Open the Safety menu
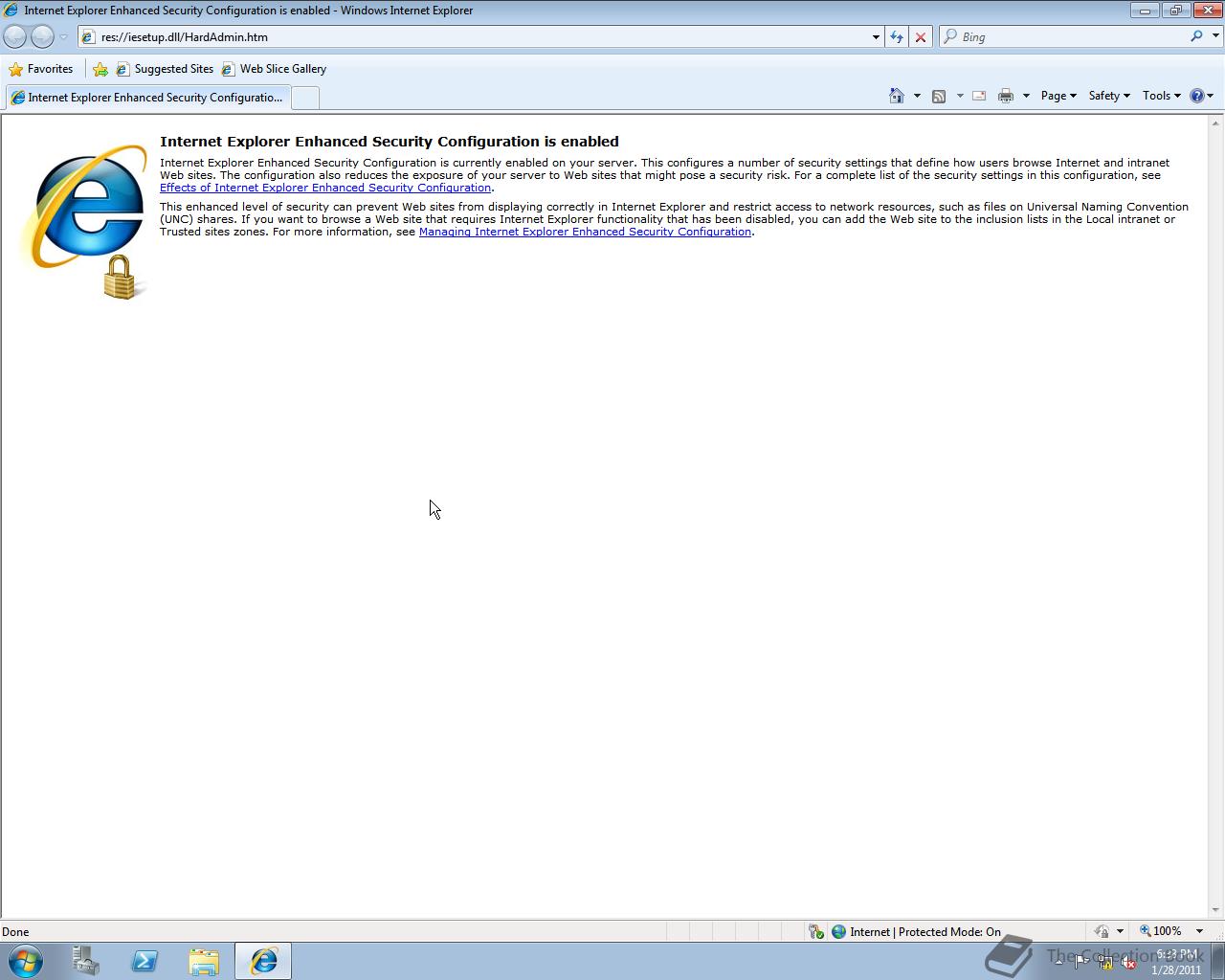This screenshot has height=980, width=1225. pos(1109,96)
